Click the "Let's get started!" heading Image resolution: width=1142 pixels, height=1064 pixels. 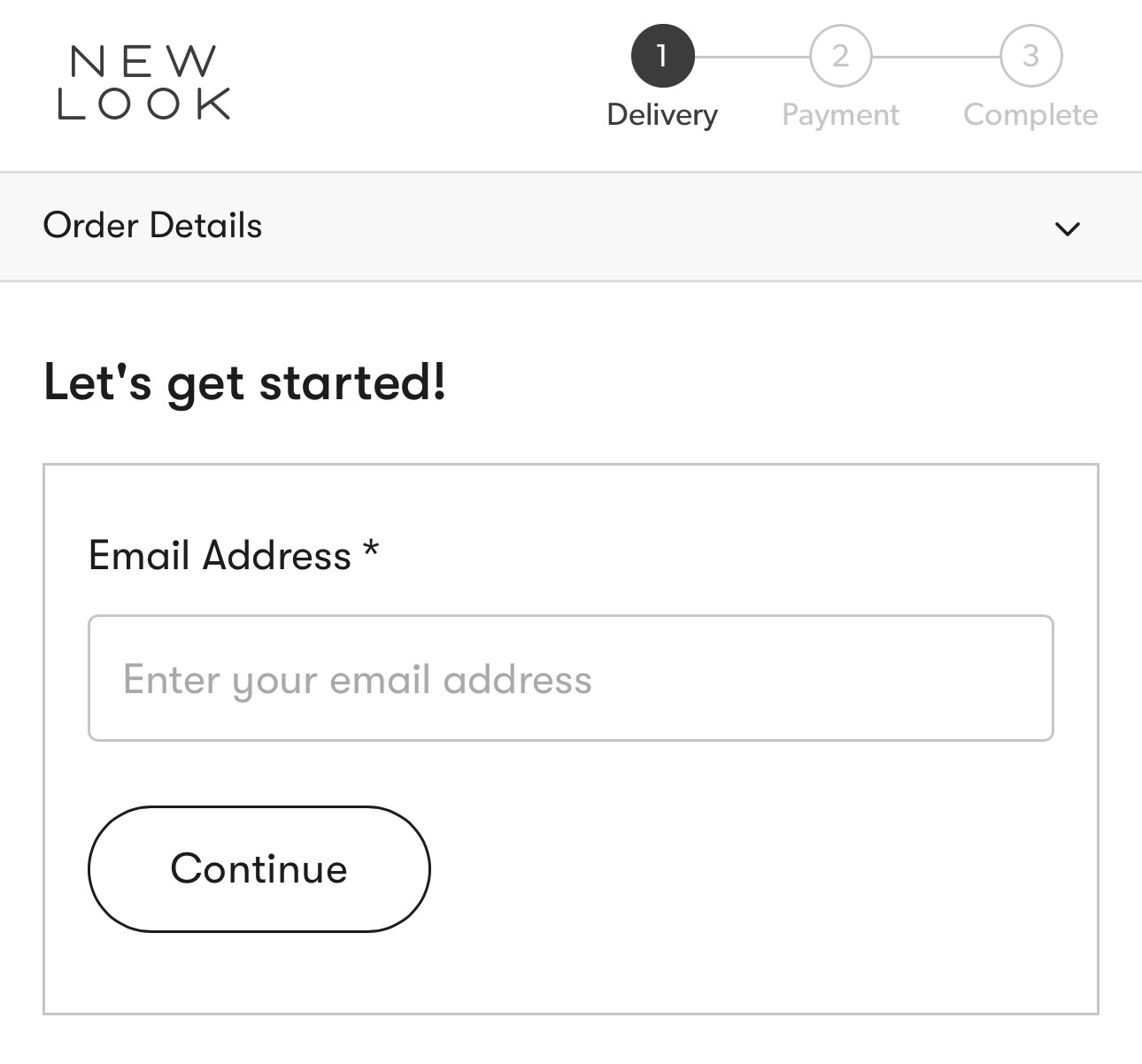click(244, 383)
